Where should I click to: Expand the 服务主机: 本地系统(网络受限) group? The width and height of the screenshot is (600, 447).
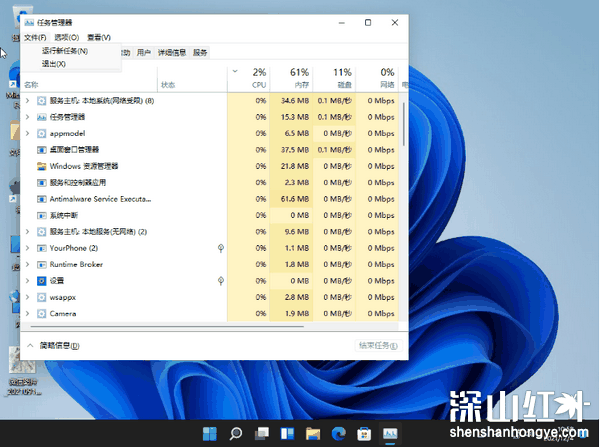tap(27, 101)
